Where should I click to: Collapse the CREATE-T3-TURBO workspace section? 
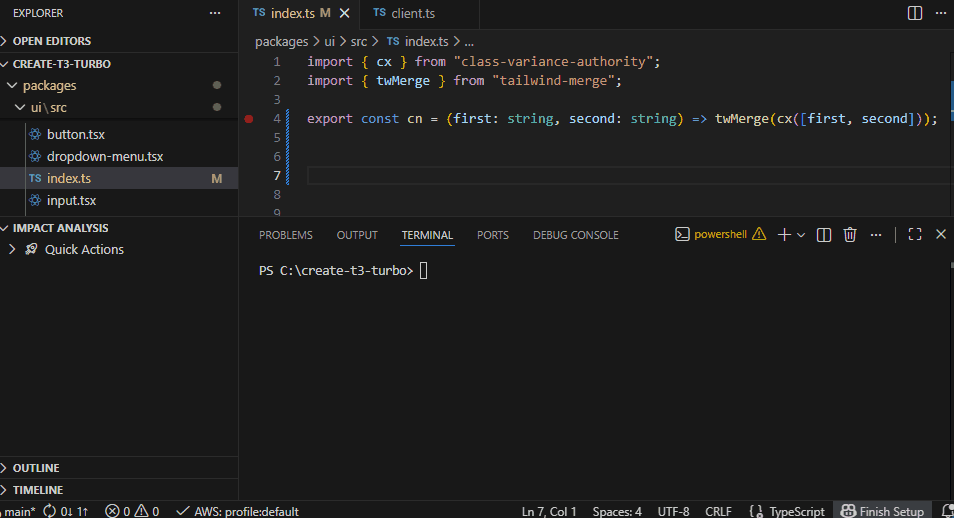coord(56,64)
